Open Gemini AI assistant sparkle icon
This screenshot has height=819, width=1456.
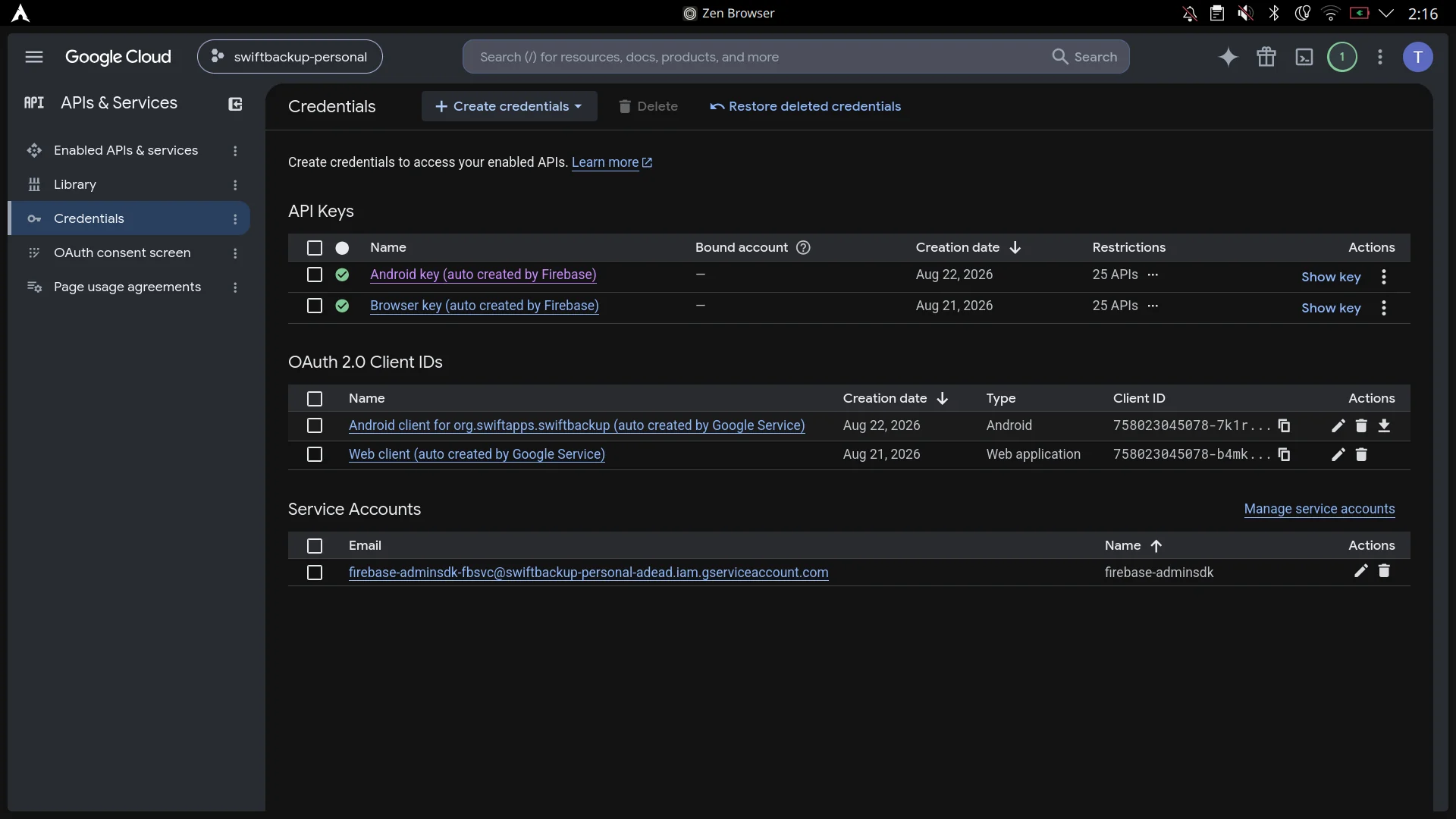point(1228,57)
